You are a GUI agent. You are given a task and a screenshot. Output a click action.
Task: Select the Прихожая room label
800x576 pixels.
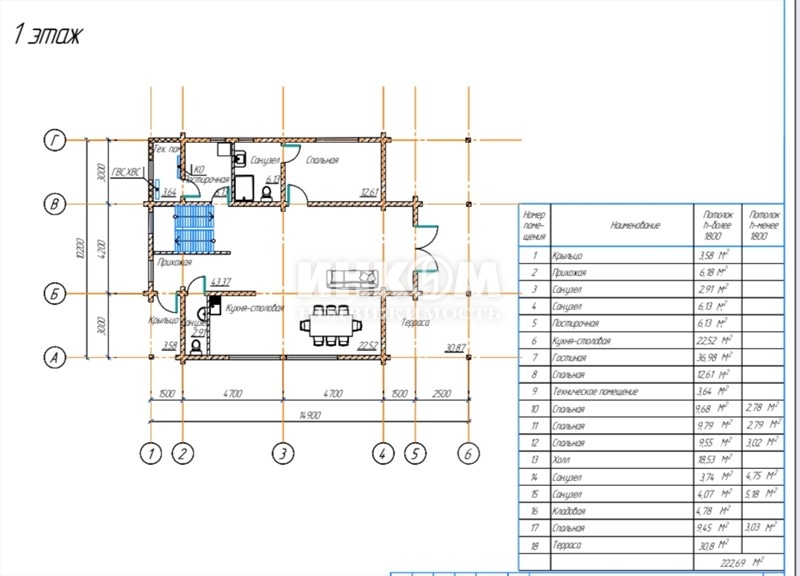pos(175,261)
